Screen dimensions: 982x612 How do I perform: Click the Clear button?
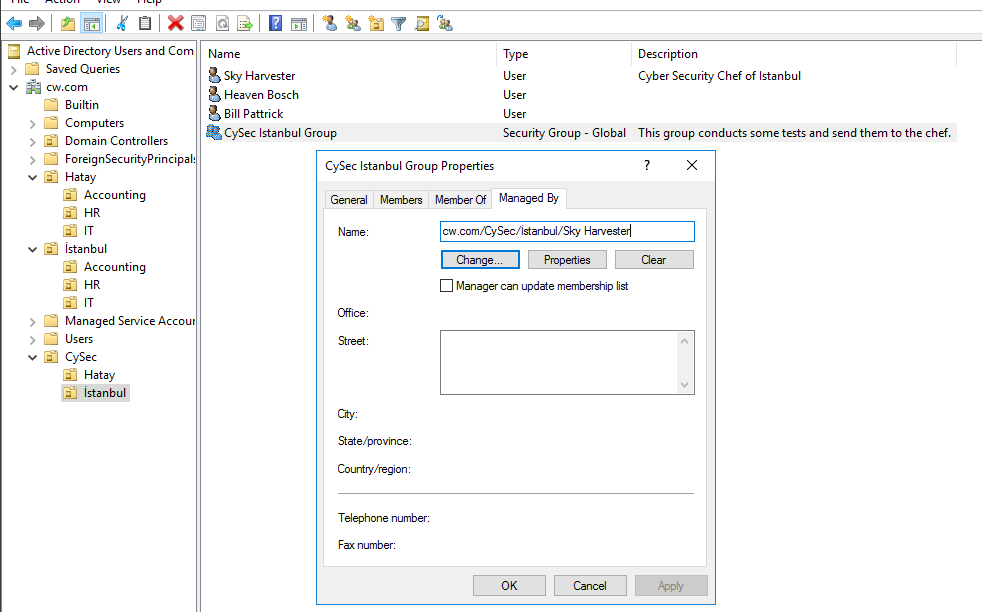point(653,260)
